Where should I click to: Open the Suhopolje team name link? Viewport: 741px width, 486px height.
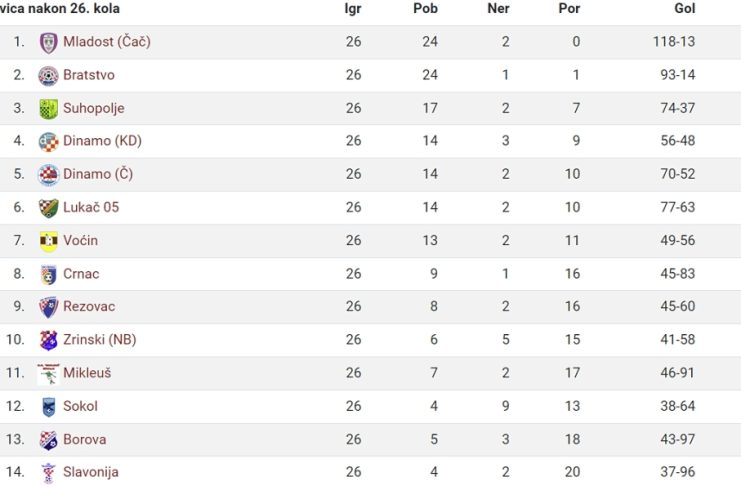pos(94,108)
